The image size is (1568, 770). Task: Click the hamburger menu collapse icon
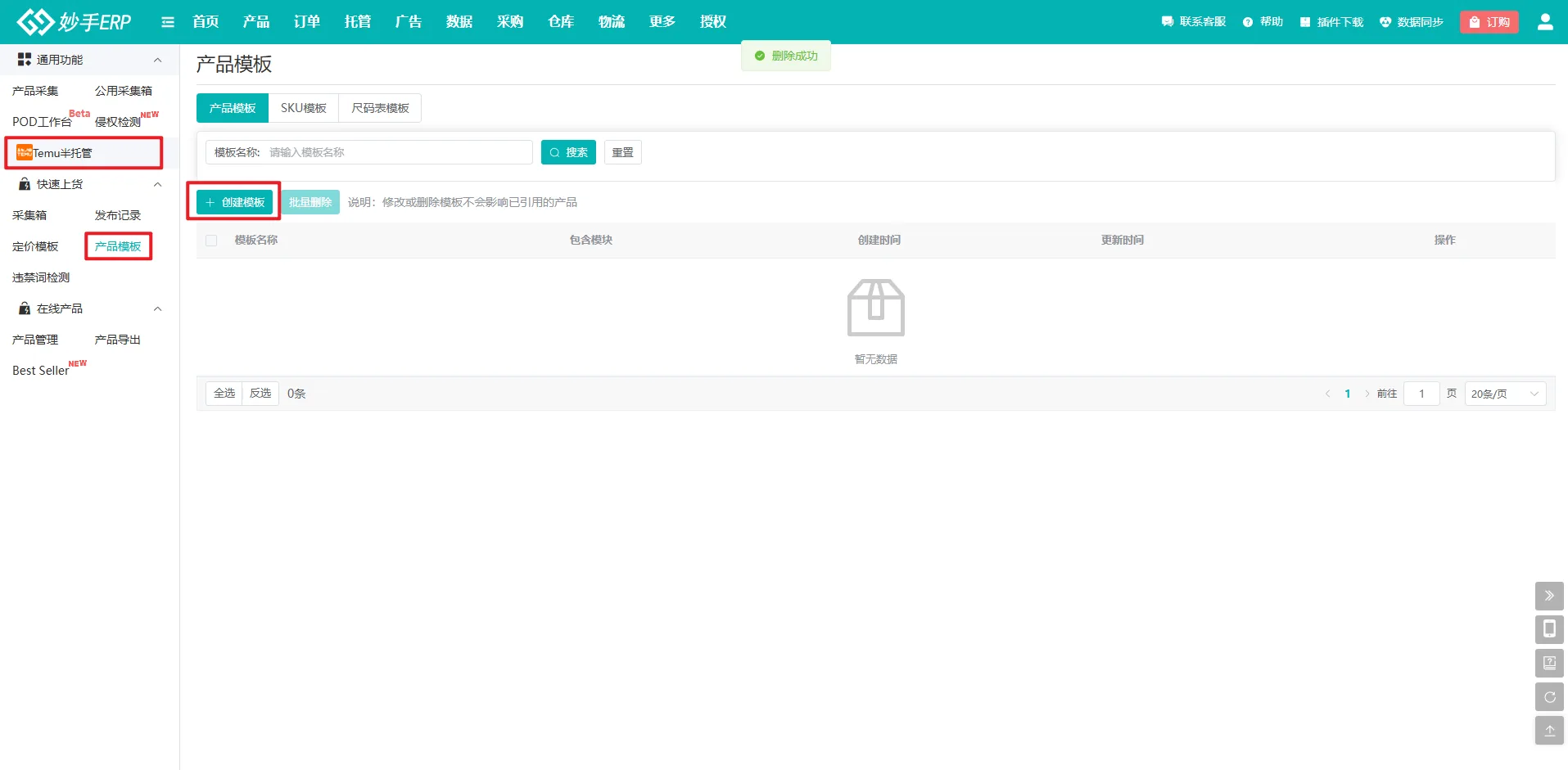[168, 22]
